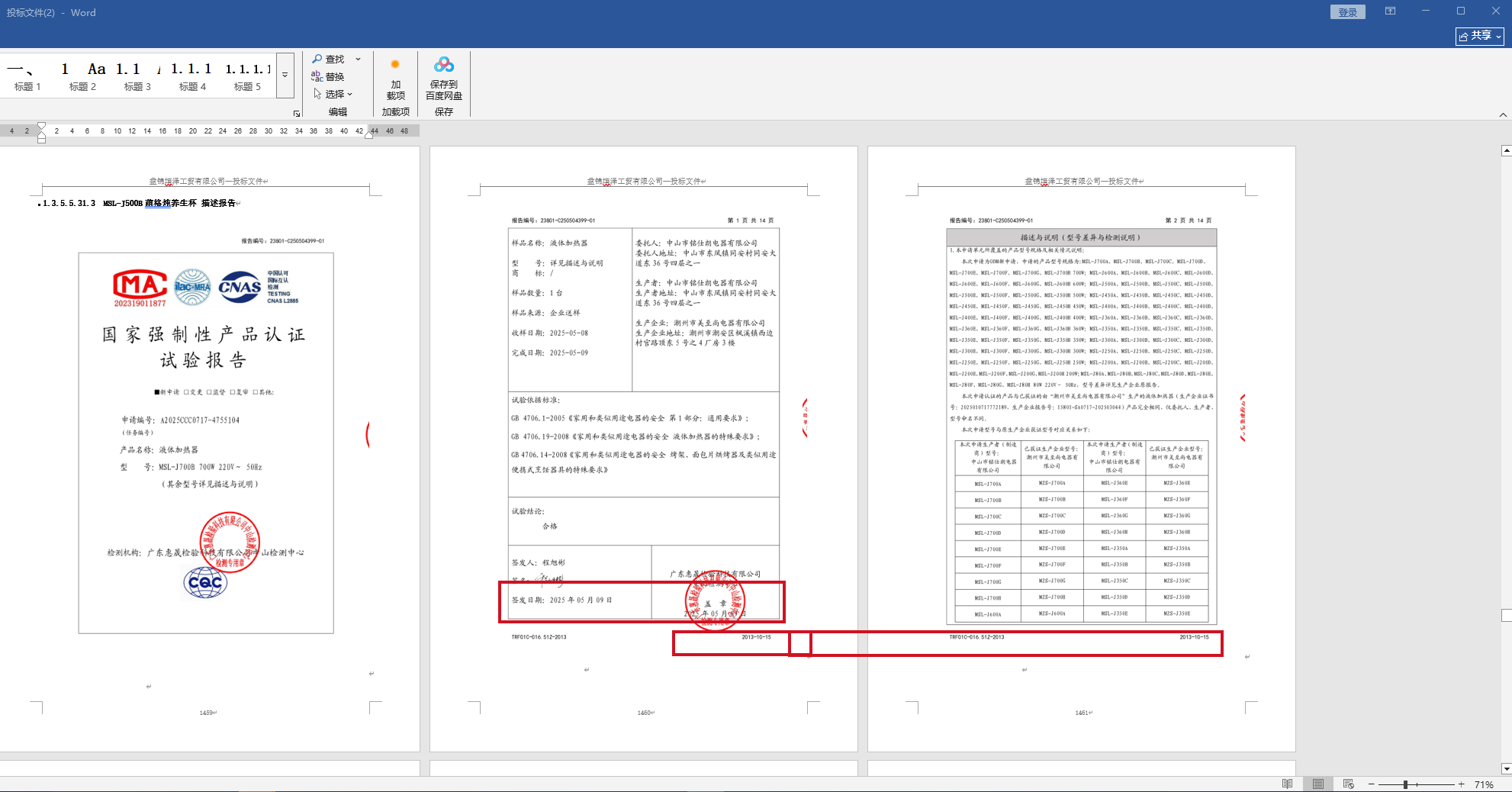Click the MA logo on cover page
The height and width of the screenshot is (792, 1512).
(x=140, y=287)
